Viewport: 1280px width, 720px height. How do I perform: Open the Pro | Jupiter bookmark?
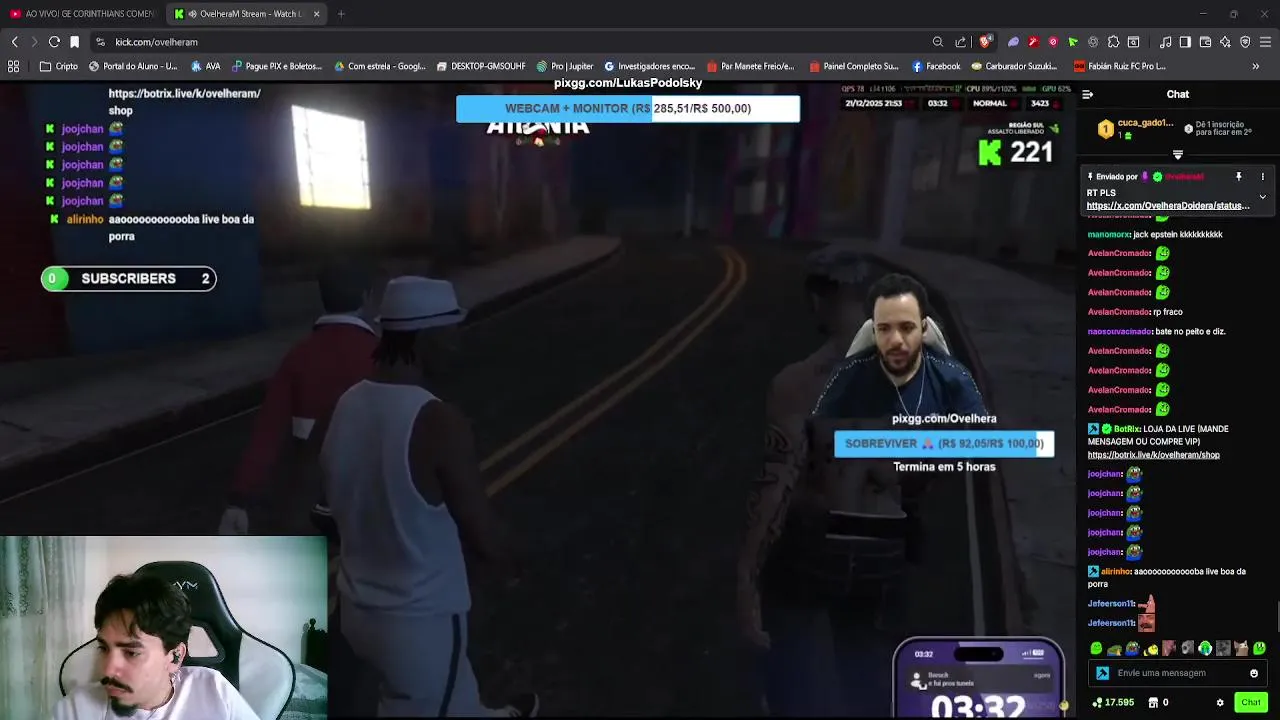pos(565,66)
